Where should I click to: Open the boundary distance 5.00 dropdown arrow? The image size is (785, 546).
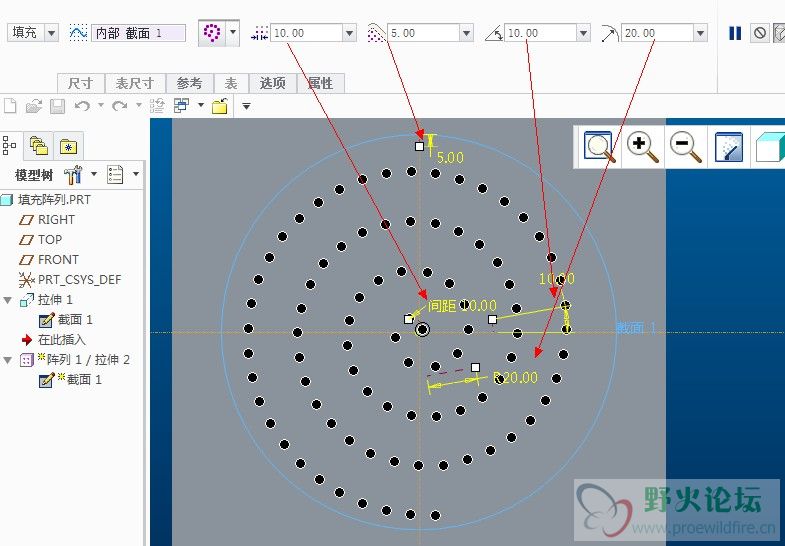point(467,34)
